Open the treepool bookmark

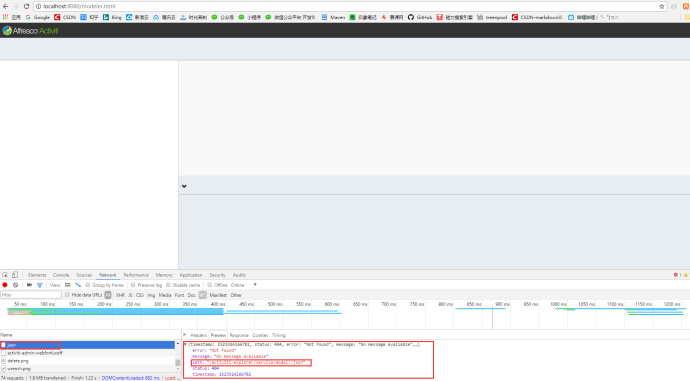pos(492,17)
